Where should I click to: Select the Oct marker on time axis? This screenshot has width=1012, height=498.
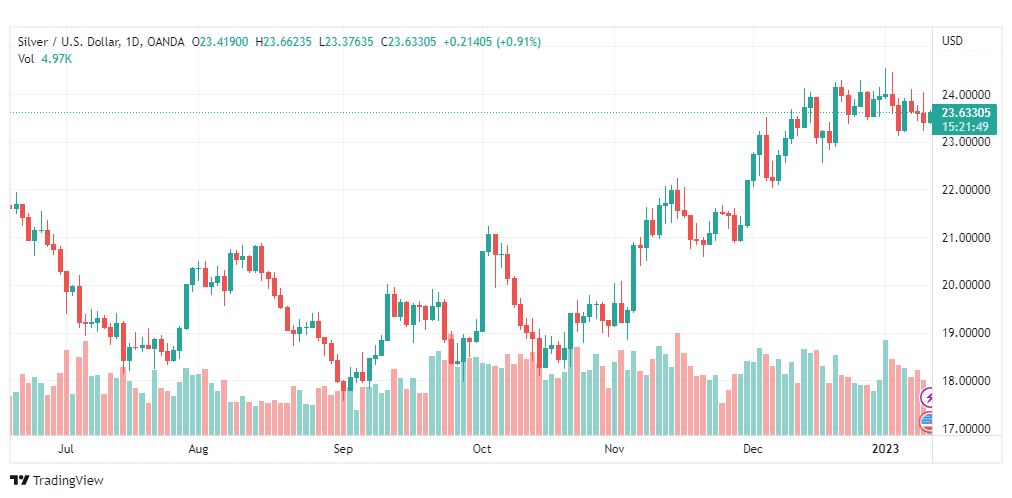482,450
